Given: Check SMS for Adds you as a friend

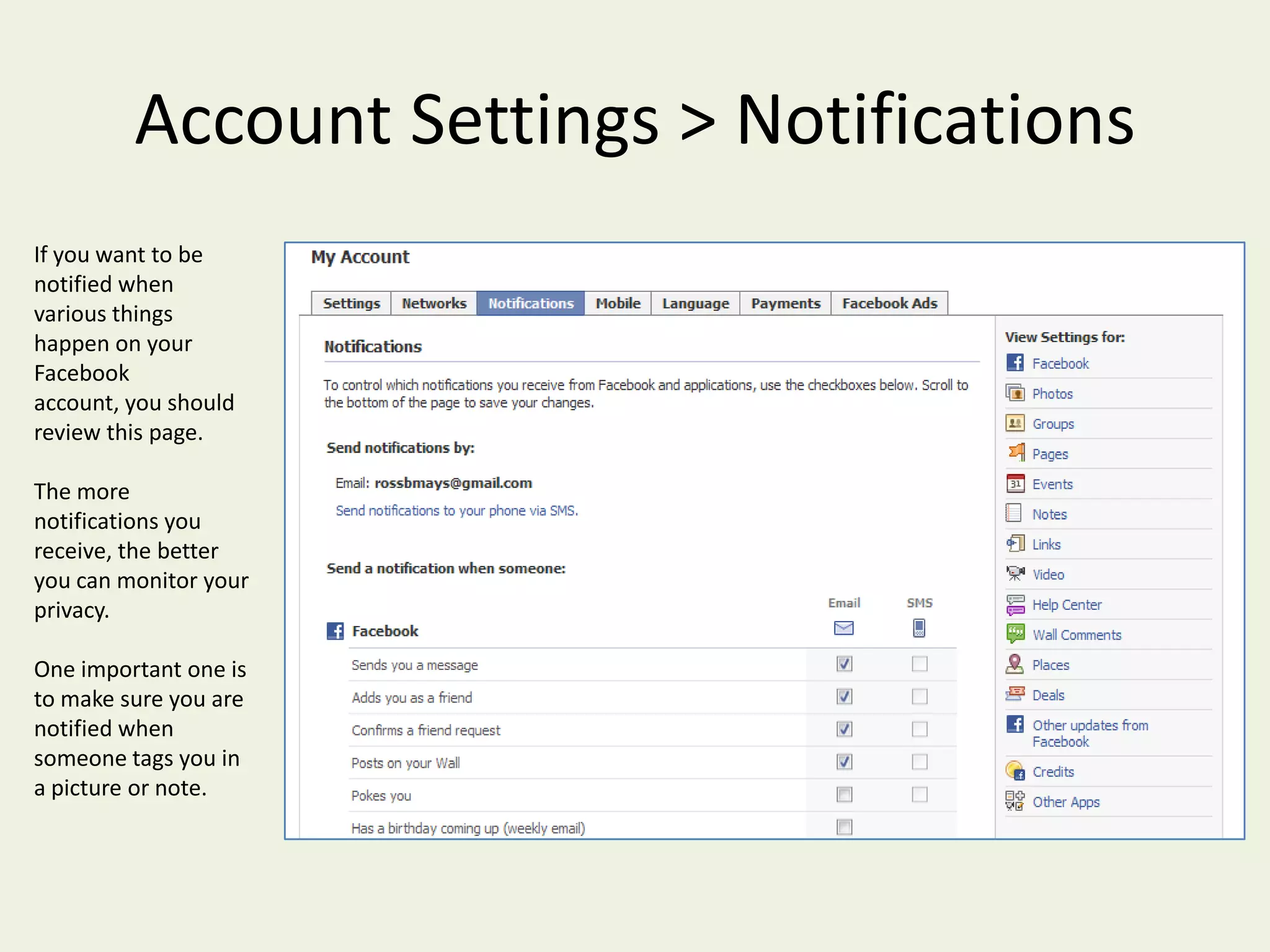Looking at the screenshot, I should [x=920, y=697].
